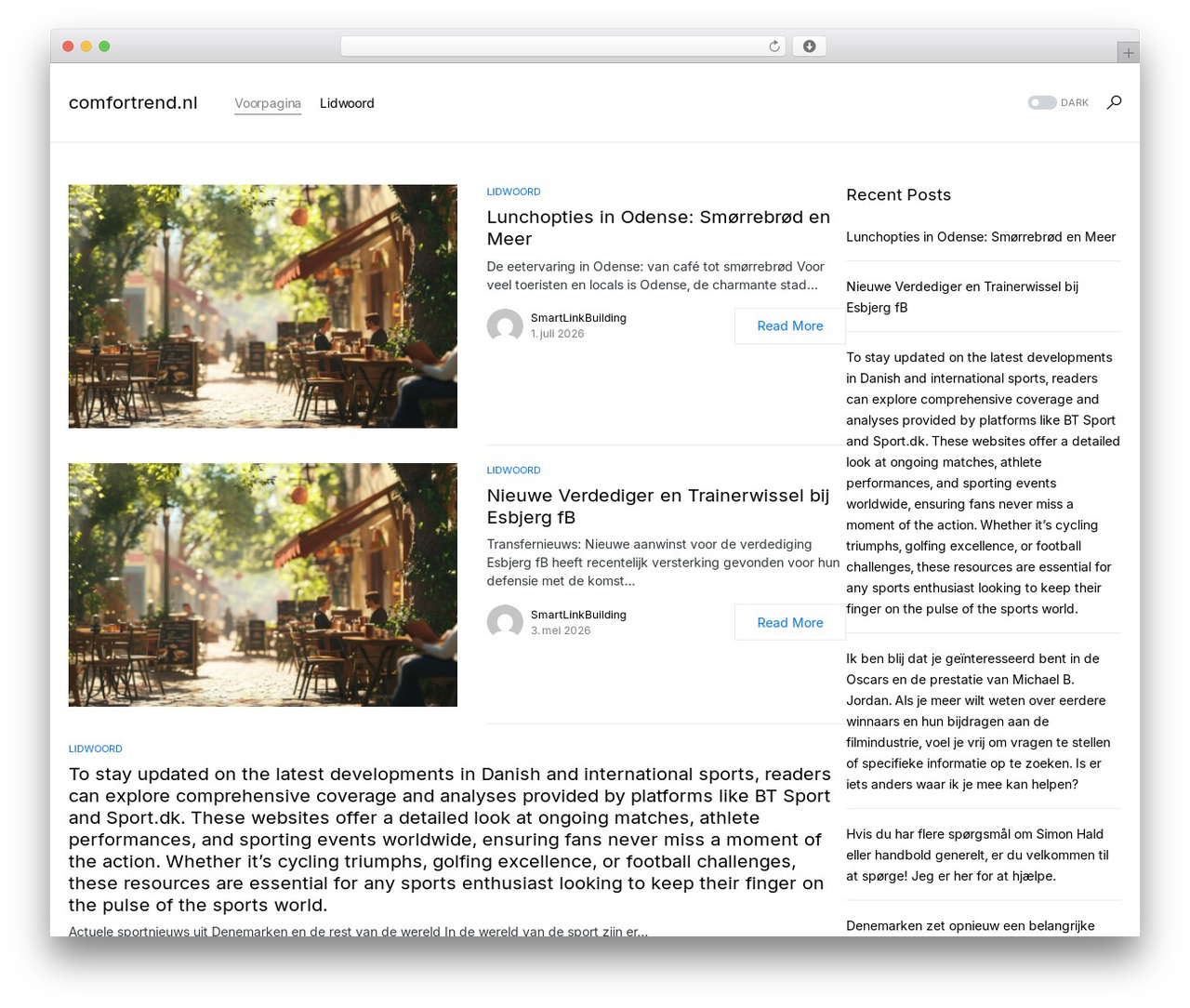Open sidebar post 'To stay updated' sports
This screenshot has width=1190, height=1008.
click(983, 483)
